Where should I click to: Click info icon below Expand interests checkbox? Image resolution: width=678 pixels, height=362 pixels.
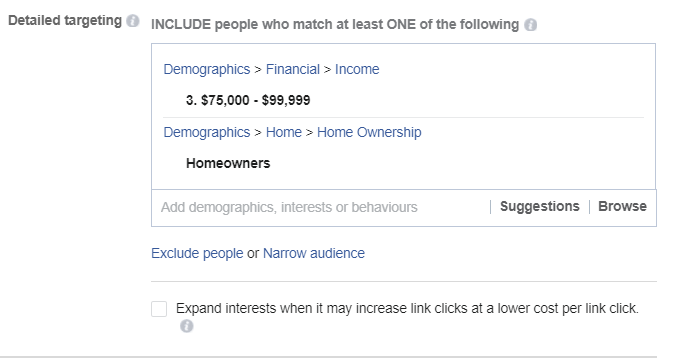pyautogui.click(x=187, y=326)
